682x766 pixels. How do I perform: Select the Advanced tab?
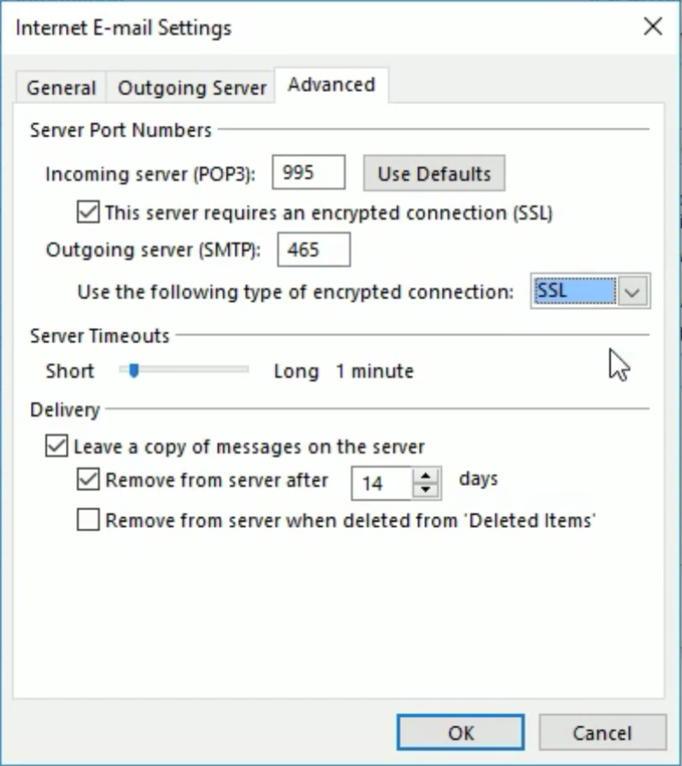click(x=331, y=85)
